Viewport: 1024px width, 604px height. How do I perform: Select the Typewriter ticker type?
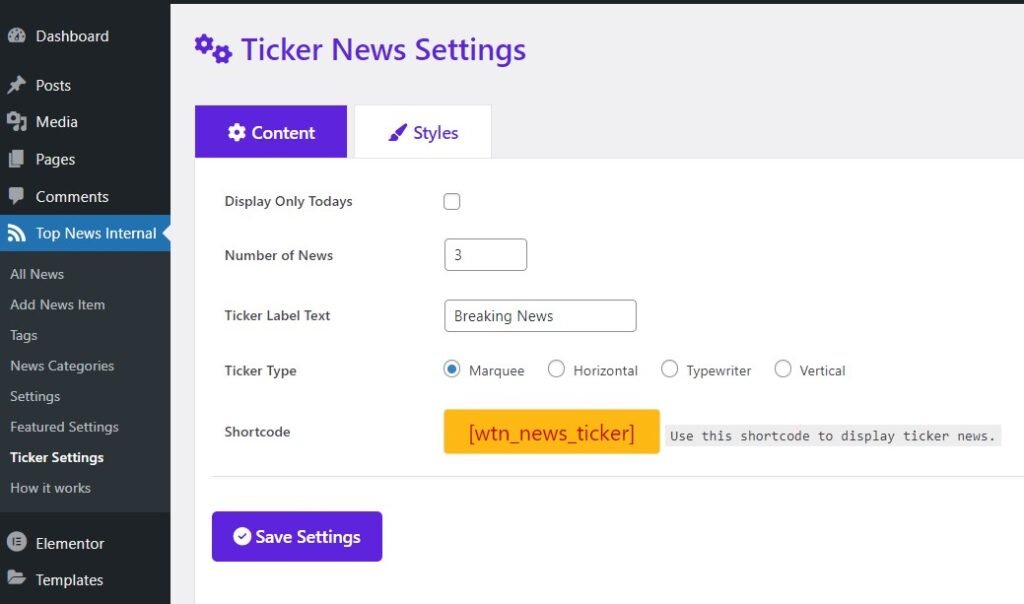click(670, 368)
